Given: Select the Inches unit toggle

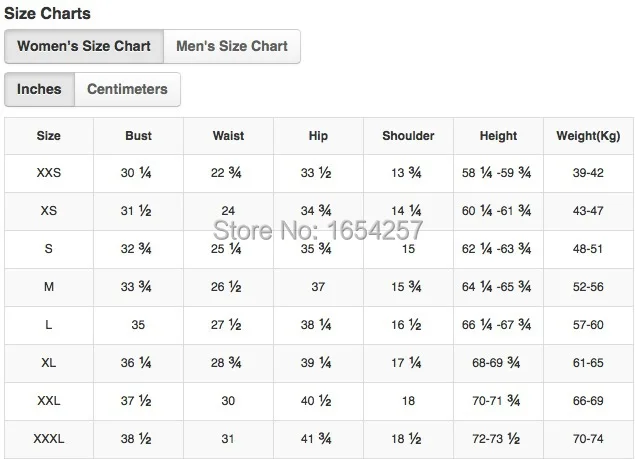Looking at the screenshot, I should pos(39,89).
